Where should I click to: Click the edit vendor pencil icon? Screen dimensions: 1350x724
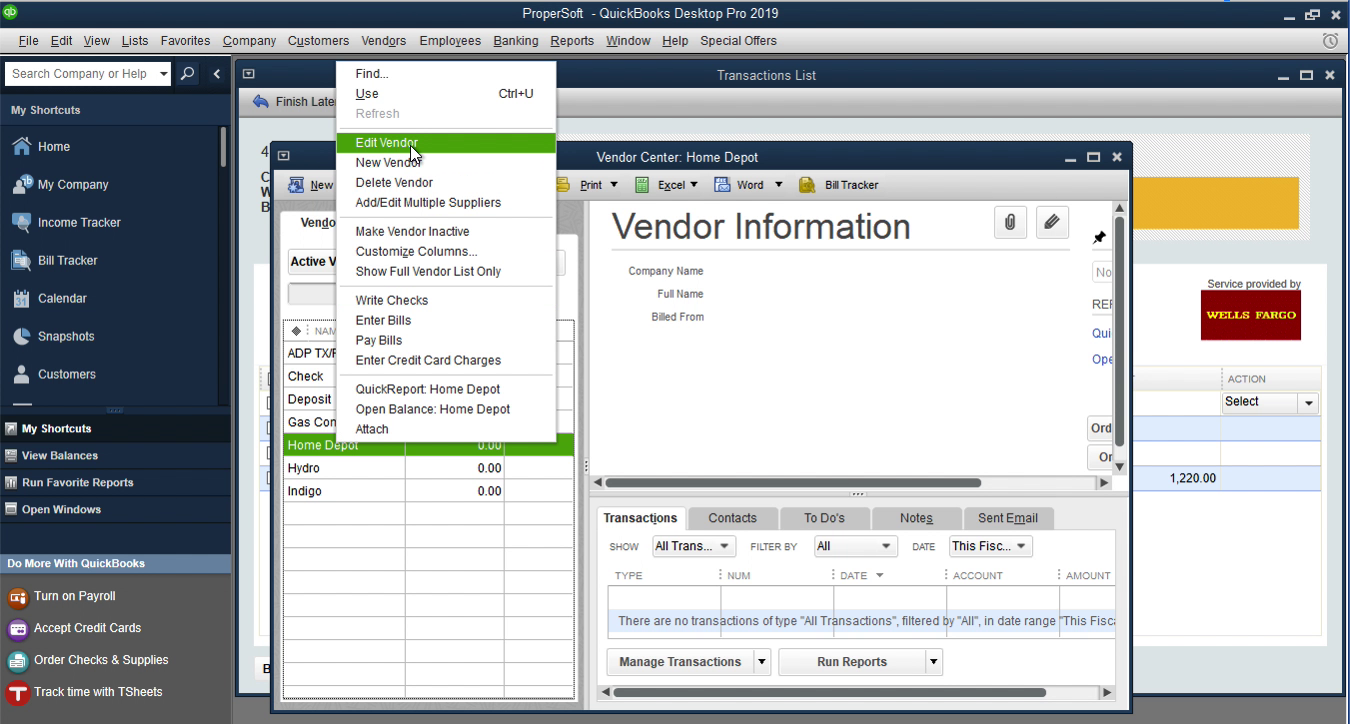(x=1051, y=223)
